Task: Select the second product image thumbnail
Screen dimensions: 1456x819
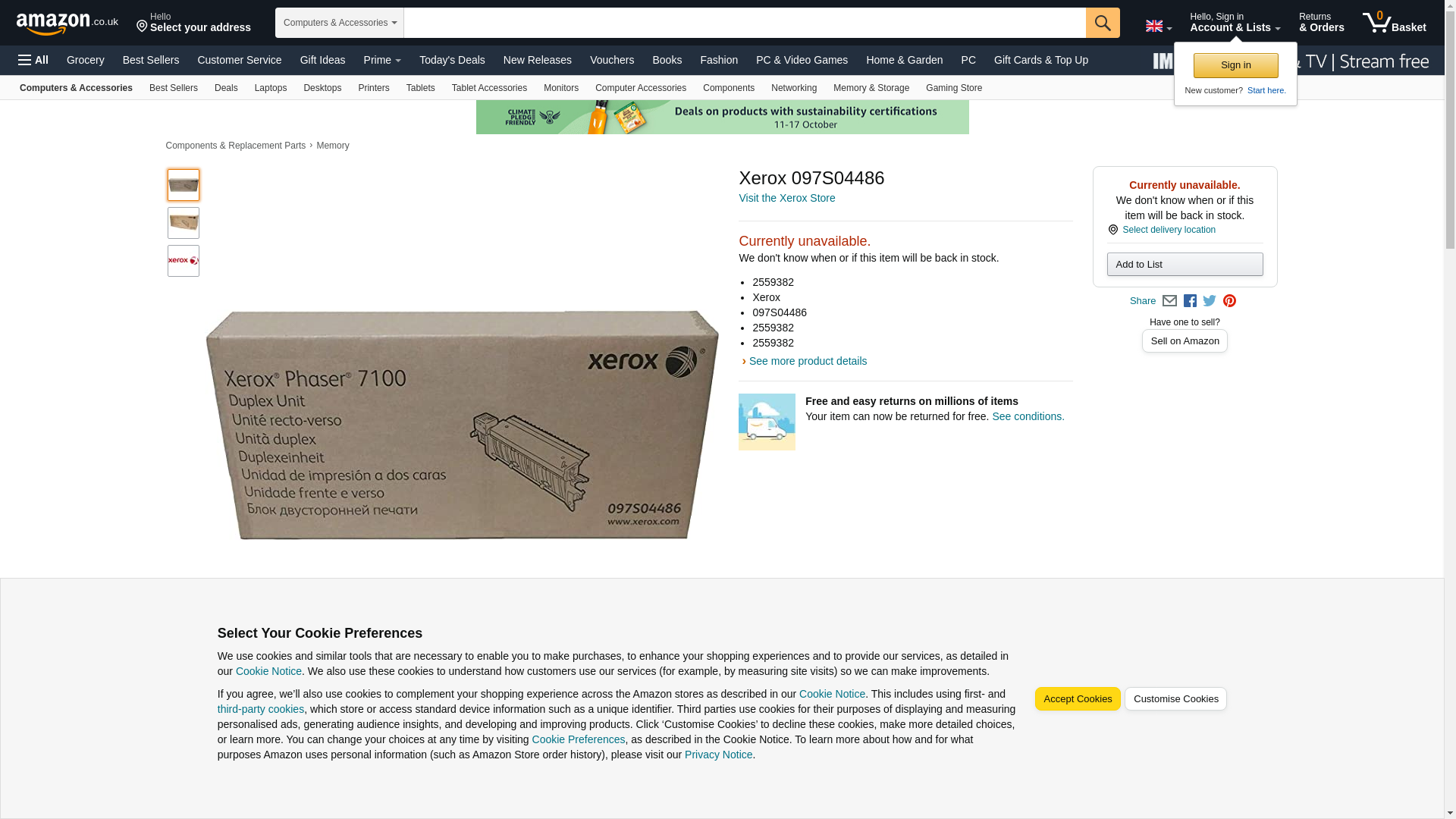Action: tap(184, 223)
